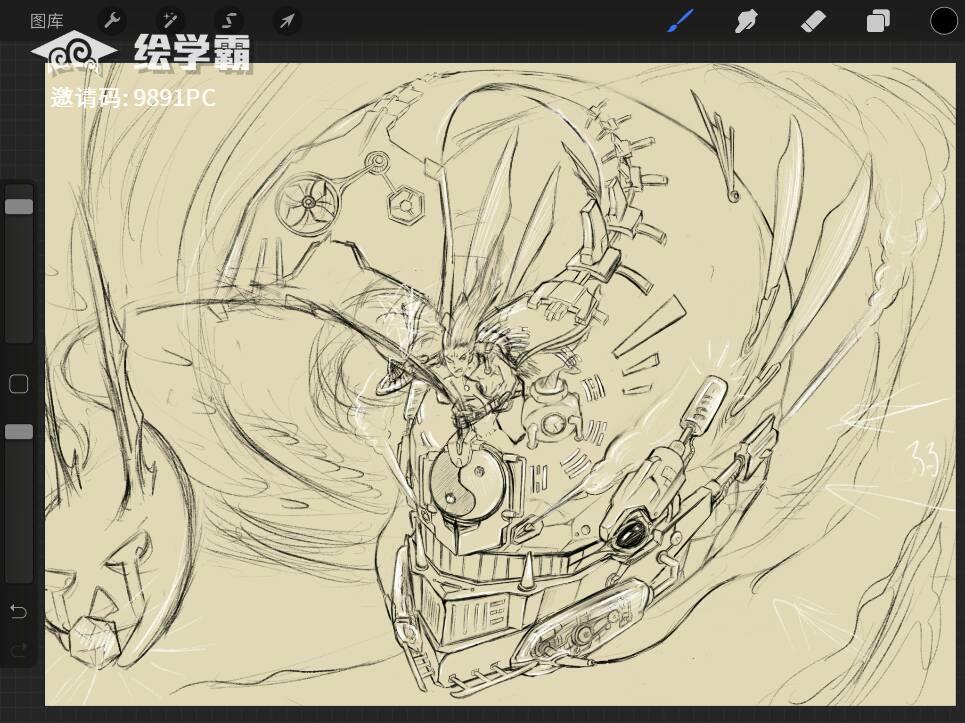Activate the Selection tool
This screenshot has height=723, width=965.
(x=229, y=21)
